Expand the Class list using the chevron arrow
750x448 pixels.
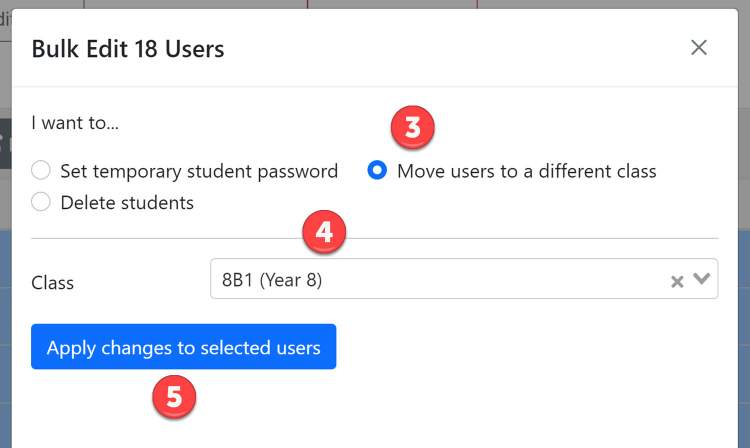(701, 278)
